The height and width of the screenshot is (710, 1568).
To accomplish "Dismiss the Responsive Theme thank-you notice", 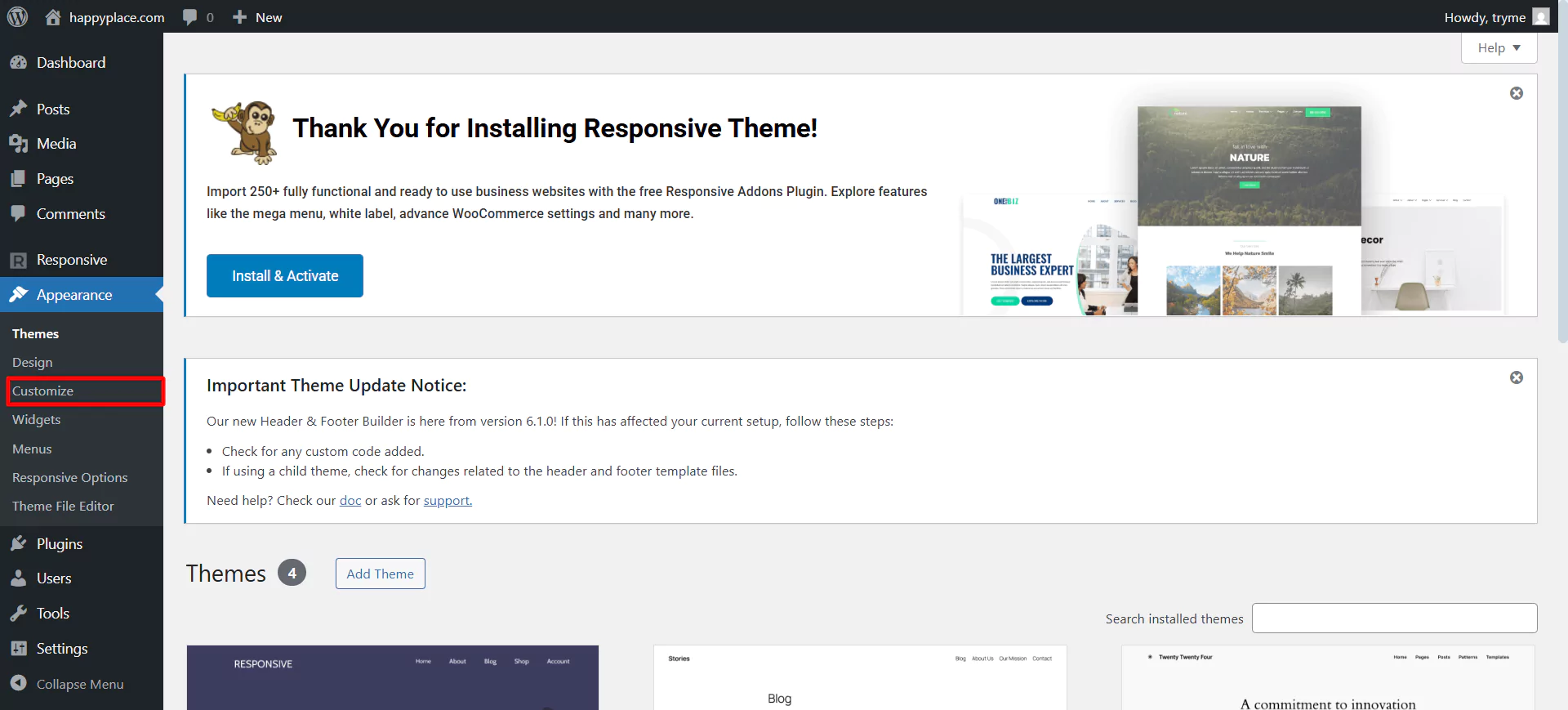I will pos(1517,93).
